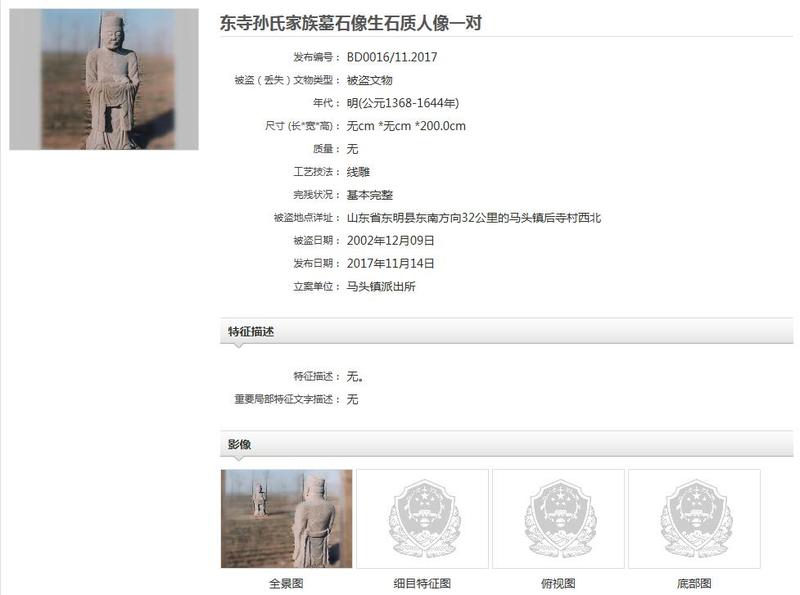
Task: Click the title 东寺孙氏家族墓石像生石质人像一对
Action: (351, 23)
